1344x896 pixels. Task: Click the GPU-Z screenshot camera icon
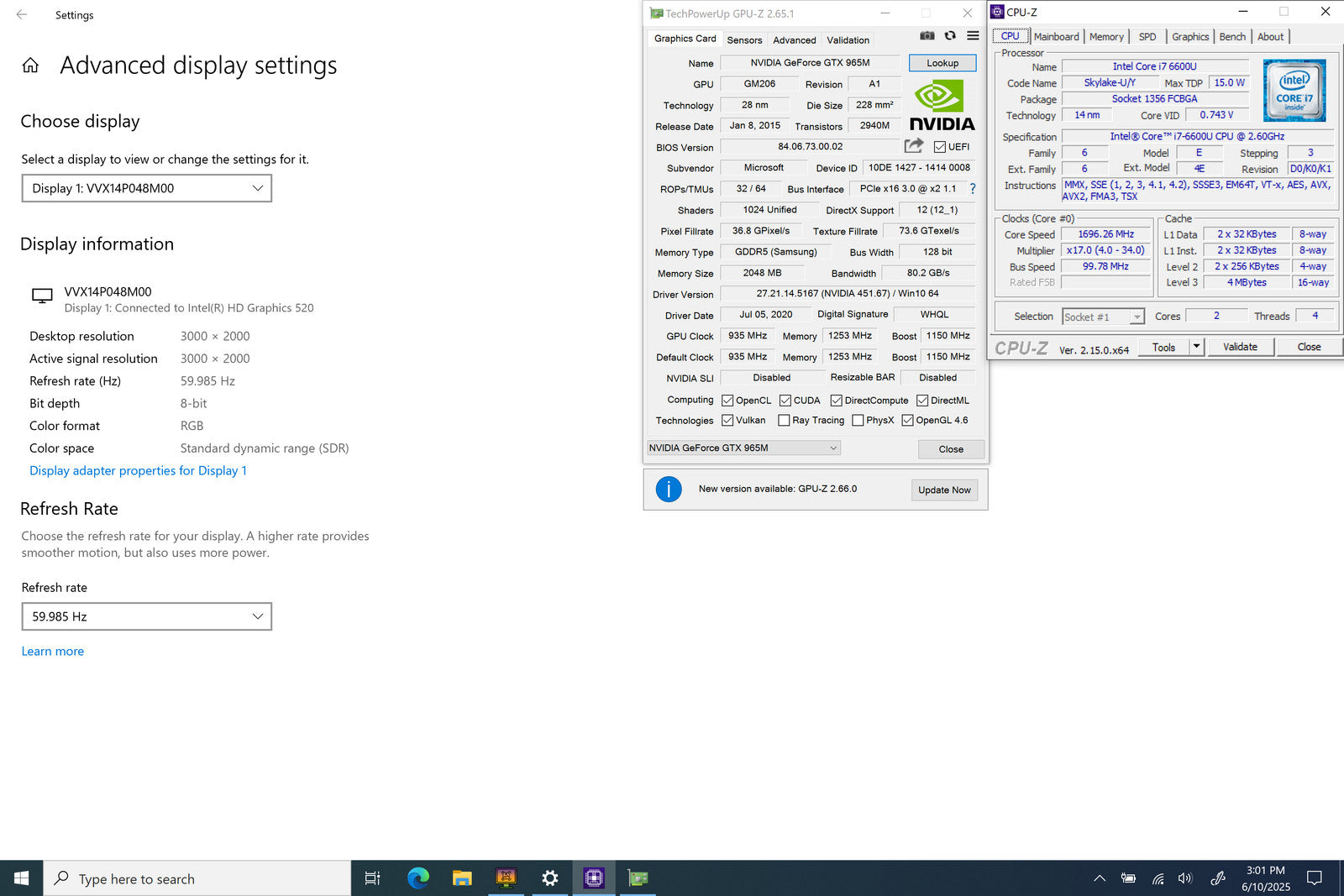(x=927, y=36)
